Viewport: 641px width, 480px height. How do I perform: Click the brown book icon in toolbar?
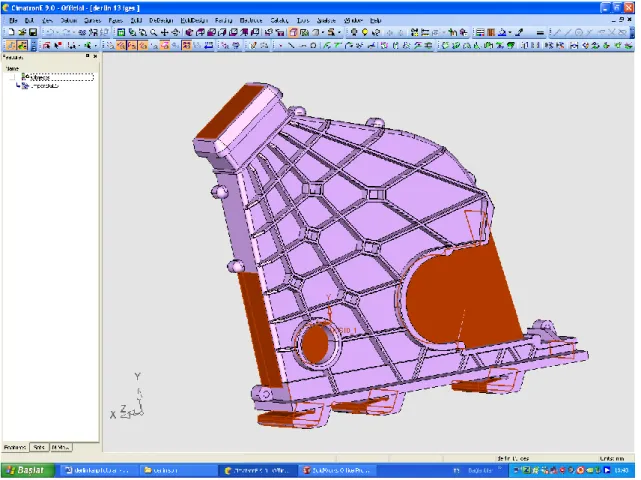491,32
